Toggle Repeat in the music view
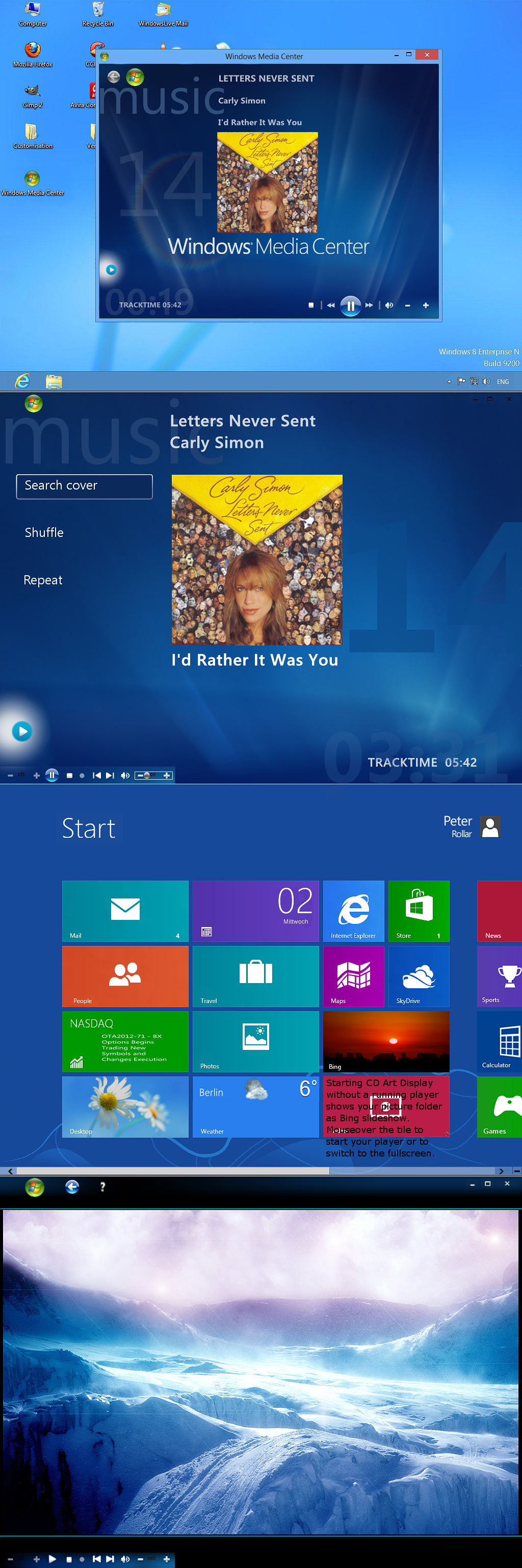Screen dimensions: 522x1568 point(43,580)
